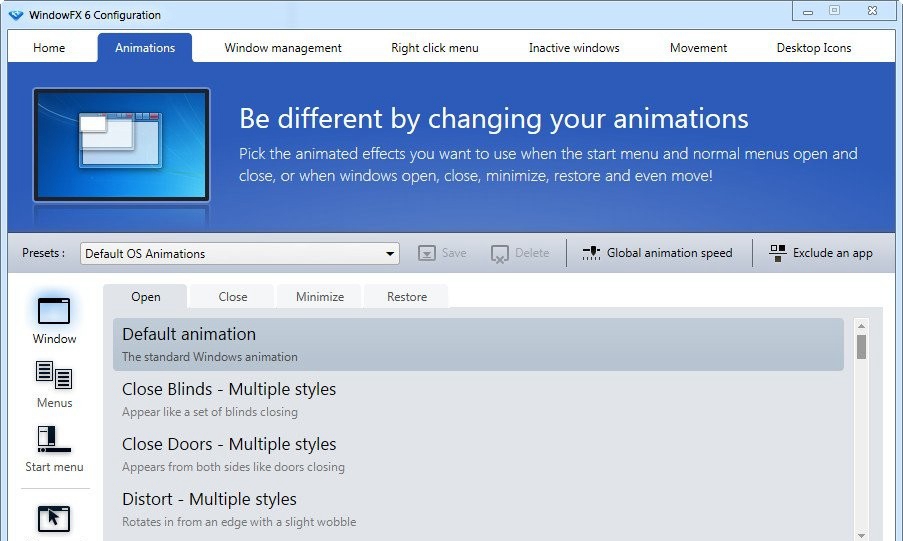903x541 pixels.
Task: Select Close Doors - Multiple styles animation
Action: coord(479,455)
